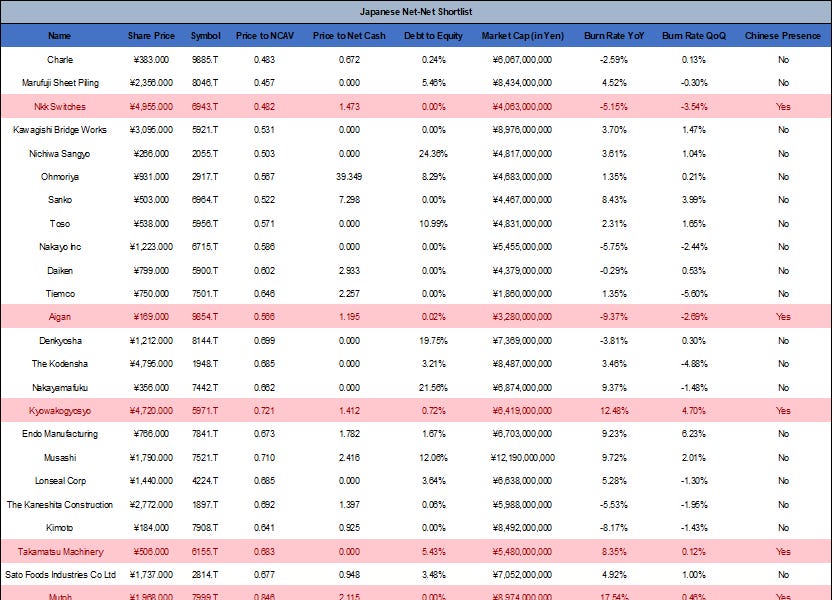
Task: Click the Charle company name cell
Action: point(59,59)
